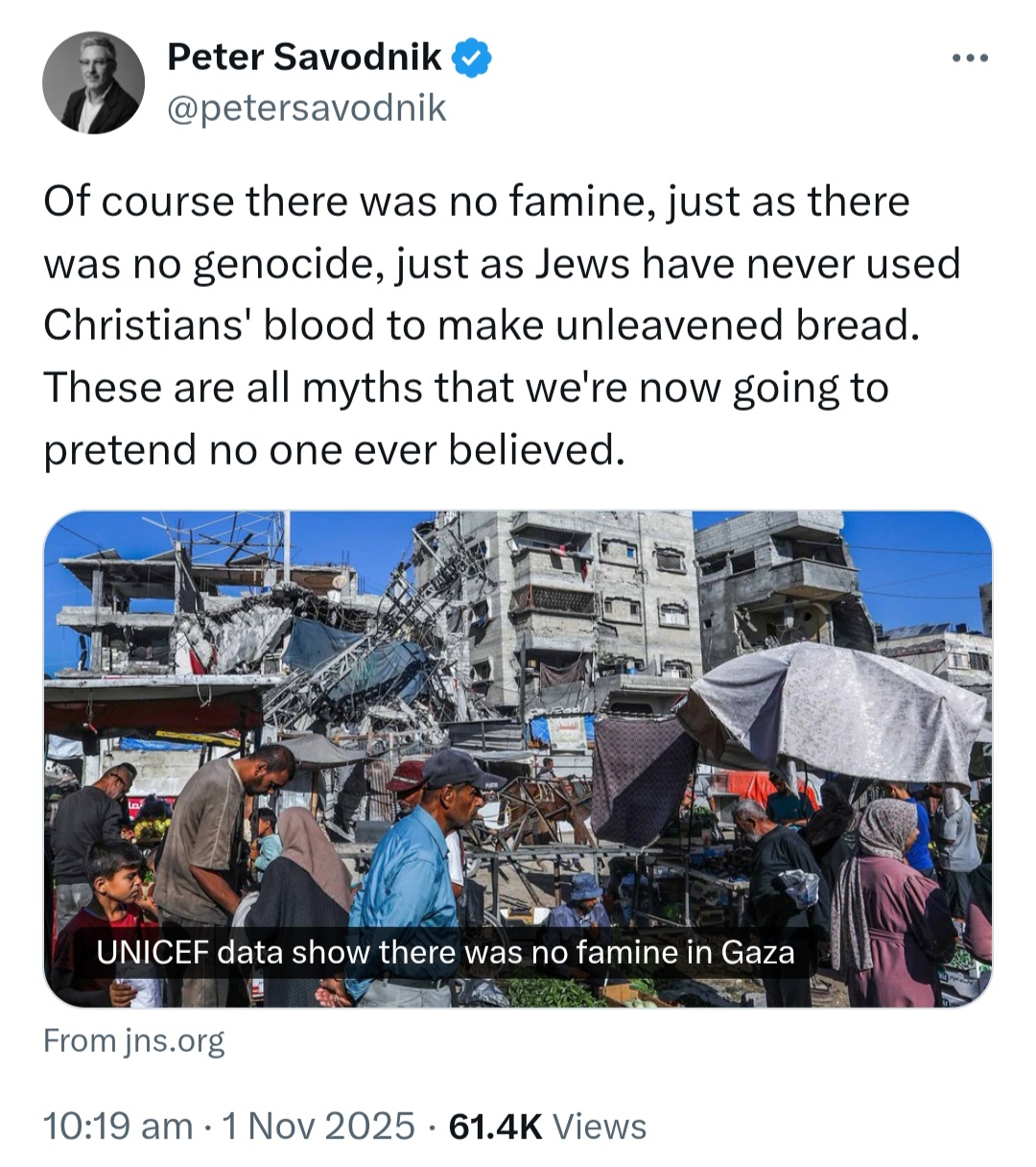Click the tweet's last line 'pretend no one ever believed.'
1036x1167 pixels.
(x=335, y=449)
